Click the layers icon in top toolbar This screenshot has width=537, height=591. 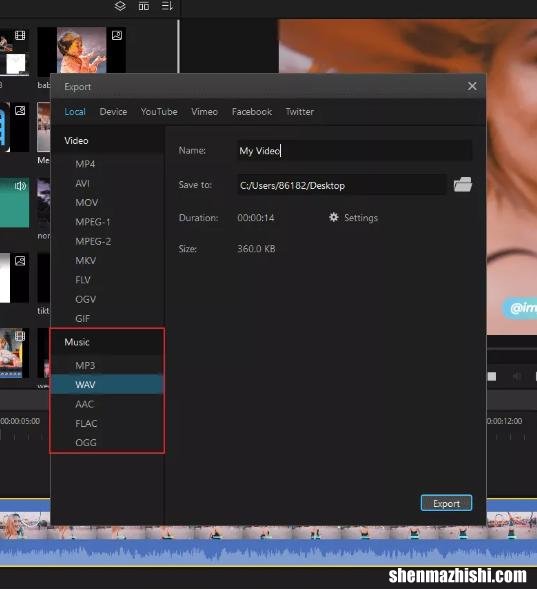click(x=120, y=6)
